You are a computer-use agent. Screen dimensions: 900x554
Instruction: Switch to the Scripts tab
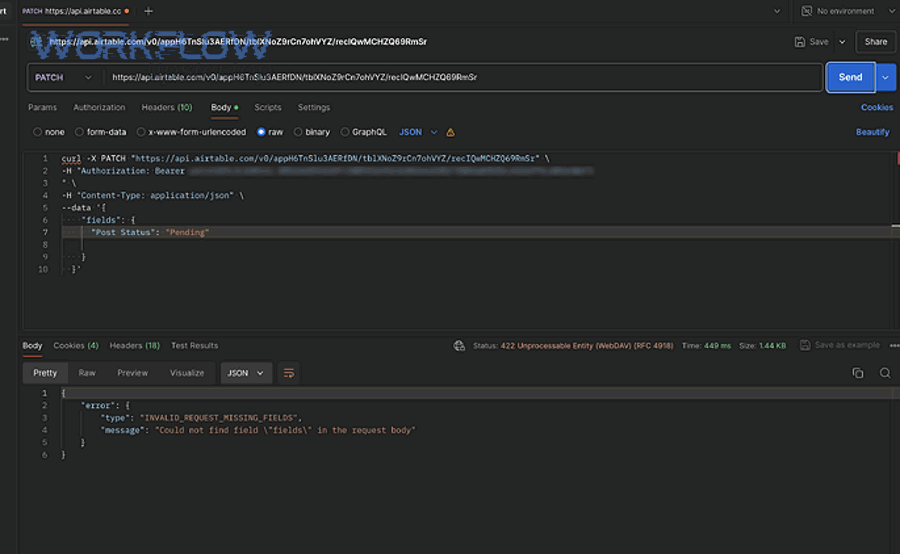pos(267,107)
